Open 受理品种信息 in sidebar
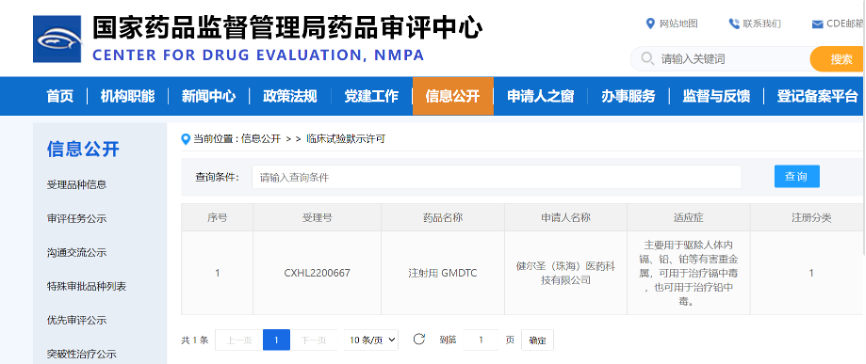The height and width of the screenshot is (364, 866). [77, 184]
